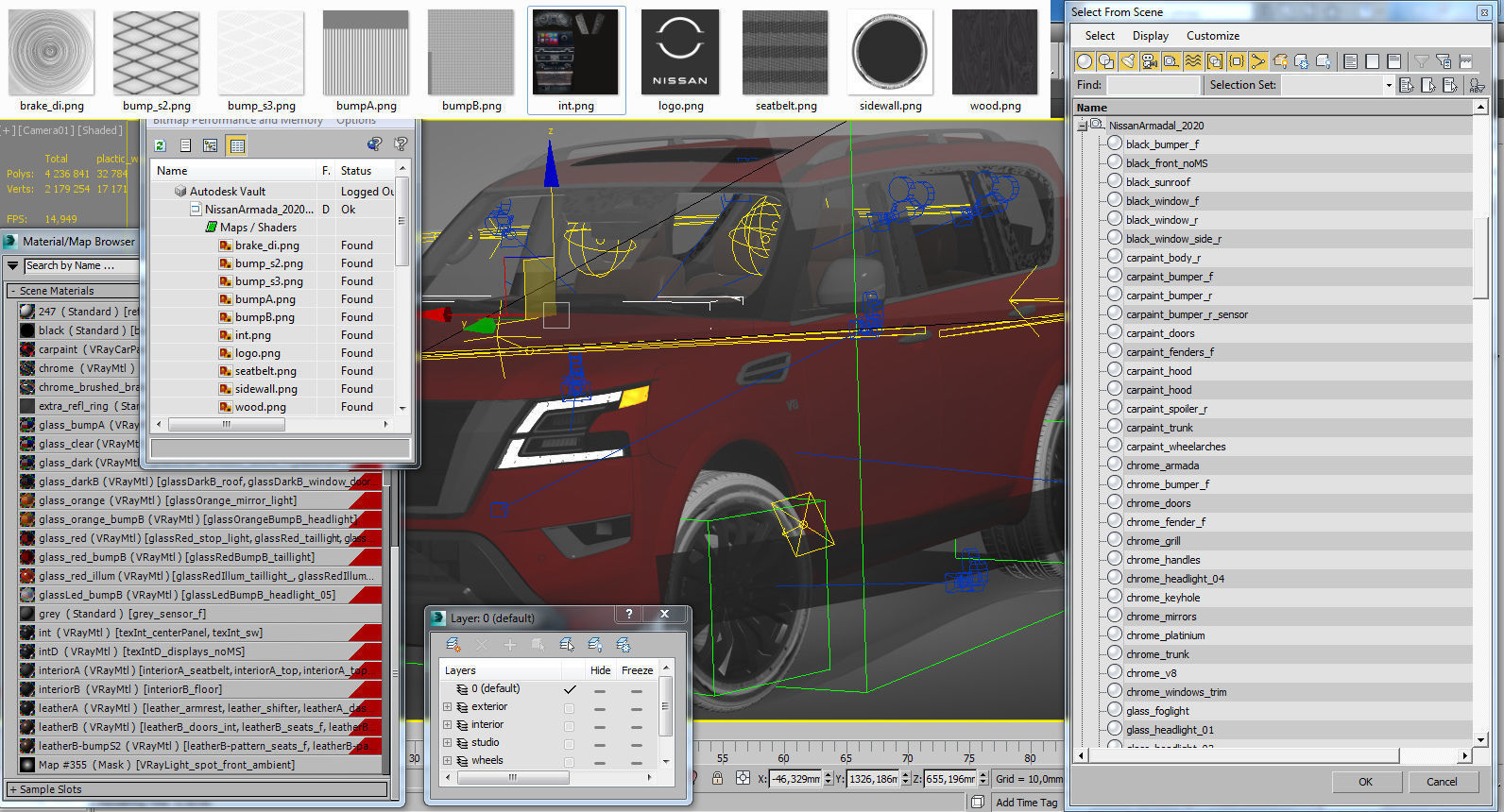This screenshot has height=812, width=1504.
Task: Click Refresh icon in Asset Tracking window
Action: tap(161, 145)
